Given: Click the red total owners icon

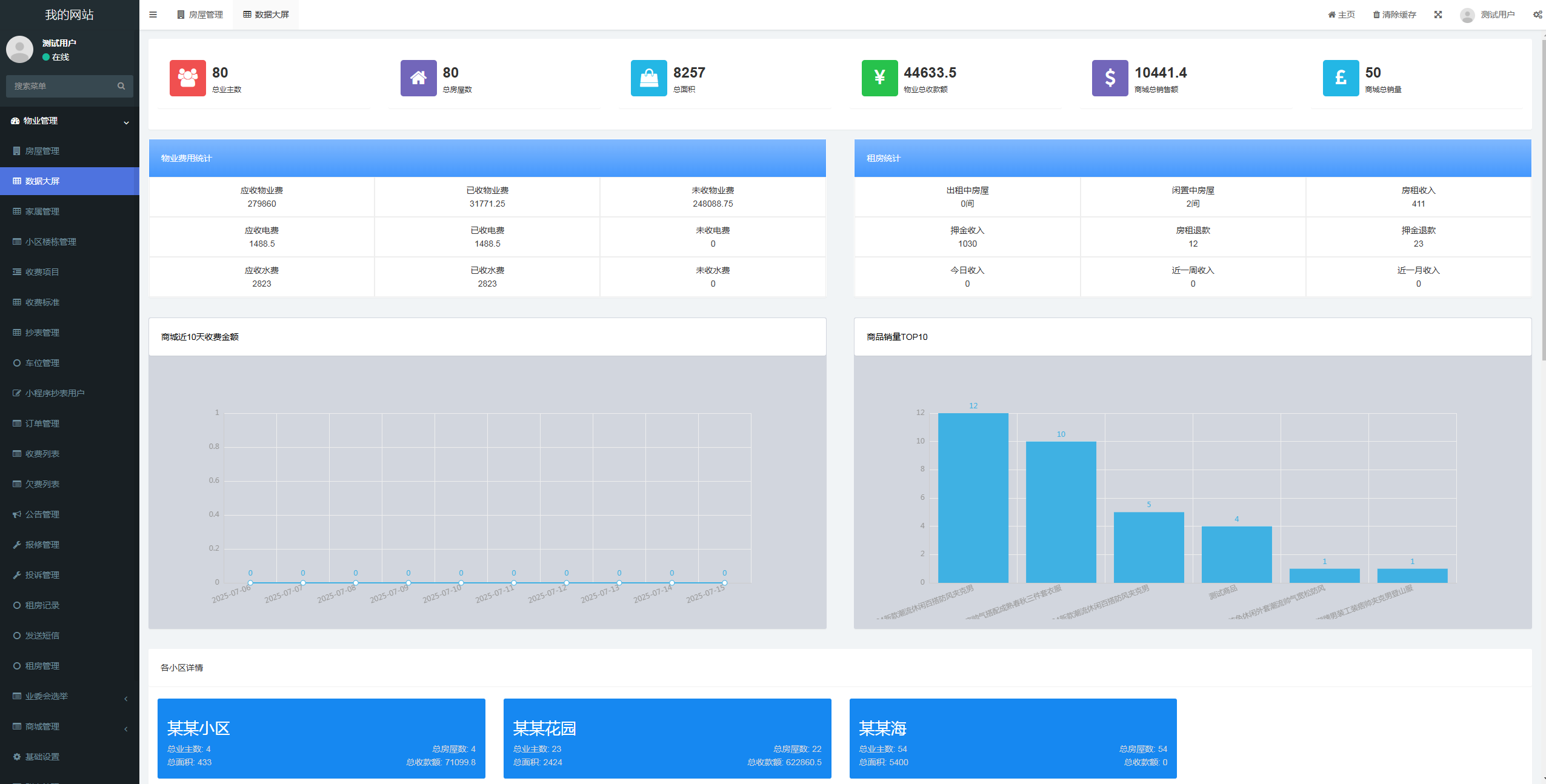Looking at the screenshot, I should 187,78.
